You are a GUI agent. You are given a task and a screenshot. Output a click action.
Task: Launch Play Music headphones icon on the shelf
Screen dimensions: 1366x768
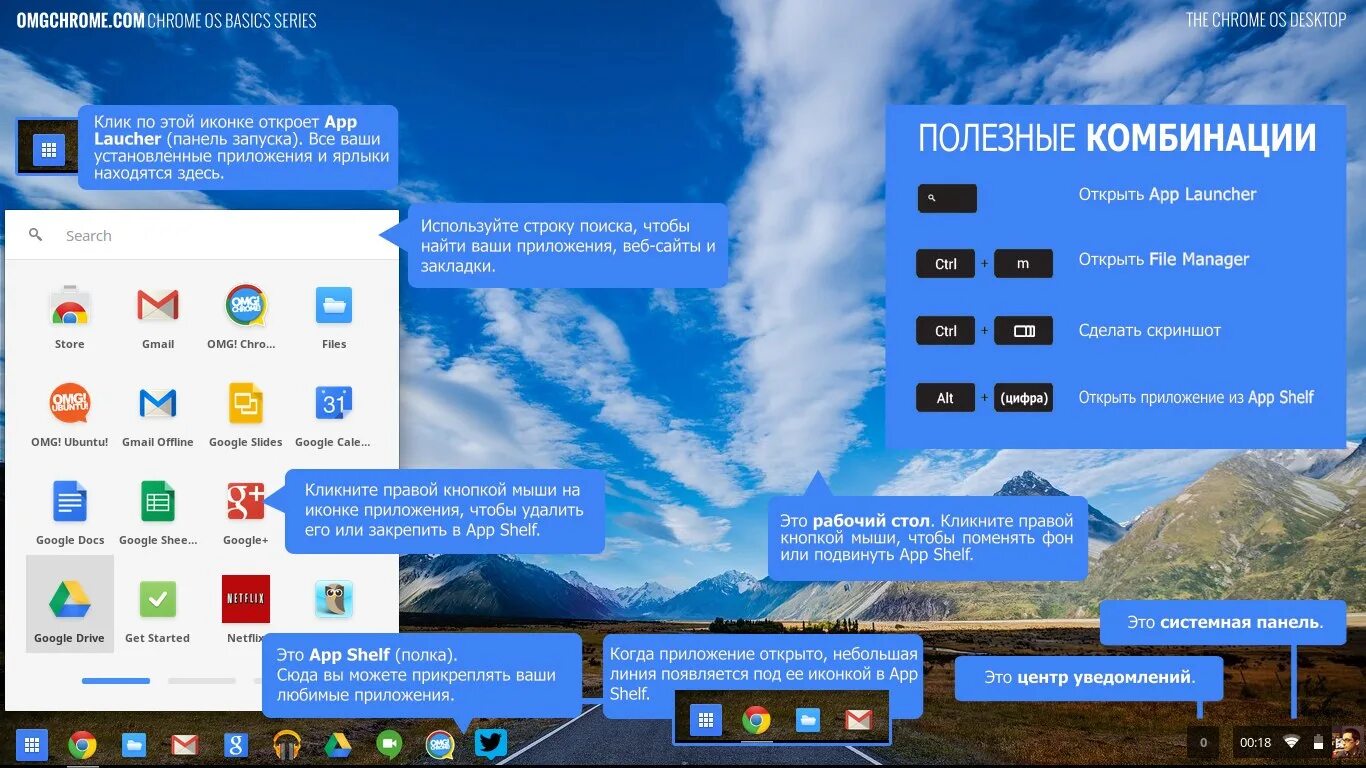point(287,744)
